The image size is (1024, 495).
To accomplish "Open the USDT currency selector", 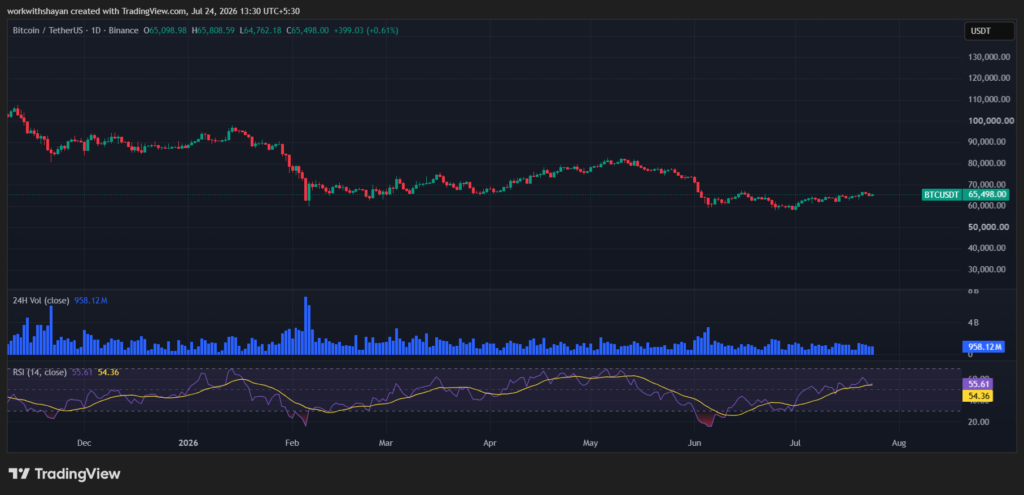I will [988, 31].
